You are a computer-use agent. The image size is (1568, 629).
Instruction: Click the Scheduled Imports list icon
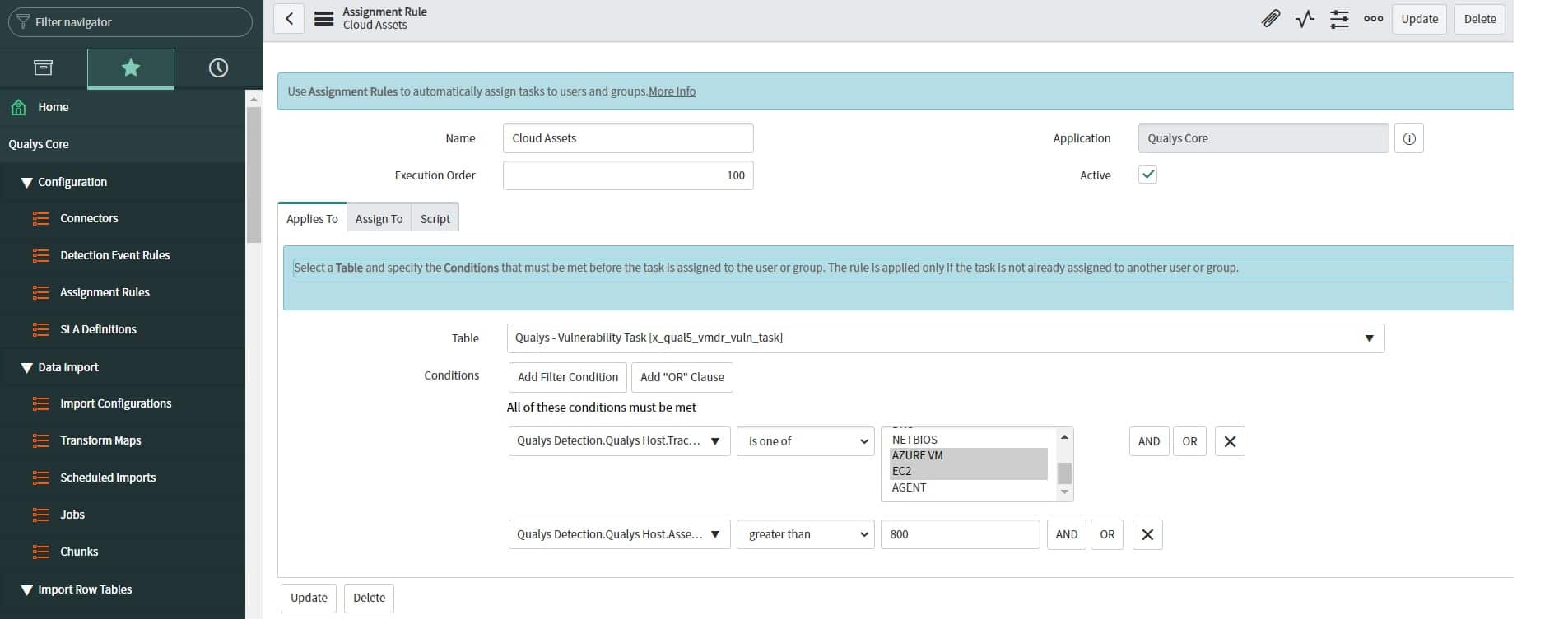click(40, 478)
